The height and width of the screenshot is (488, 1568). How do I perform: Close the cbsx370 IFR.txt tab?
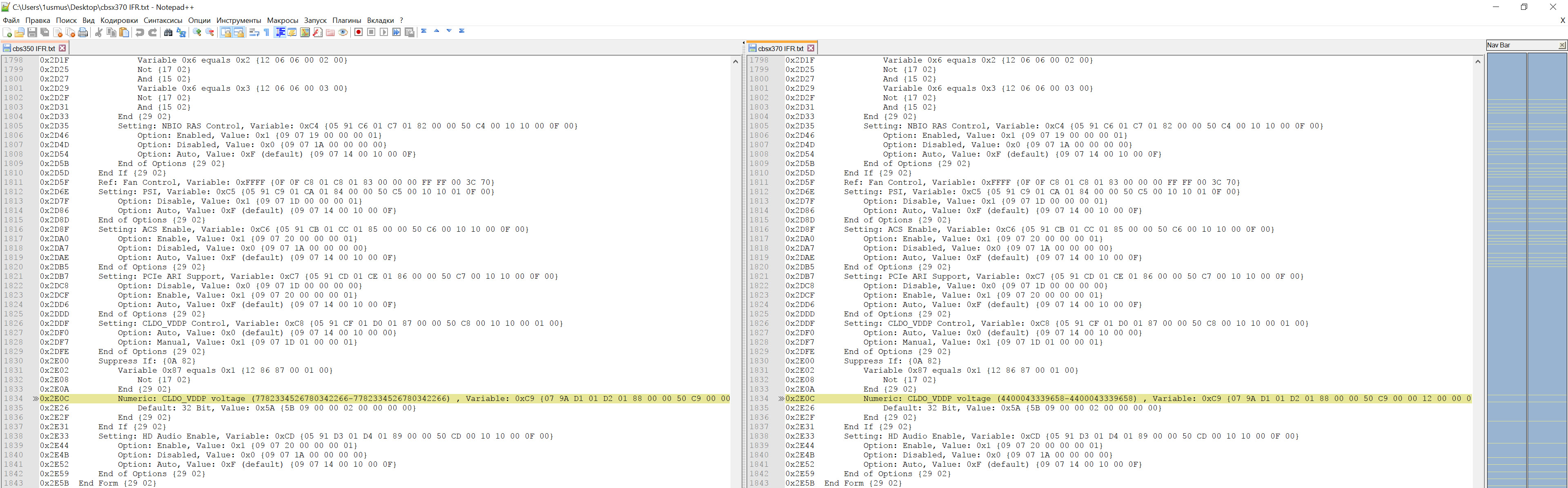(810, 48)
